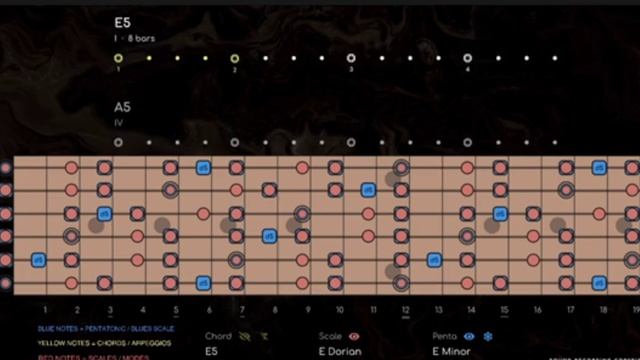Click second beat dot of bar 1, E5 row
This screenshot has width=640, height=360.
pos(149,58)
